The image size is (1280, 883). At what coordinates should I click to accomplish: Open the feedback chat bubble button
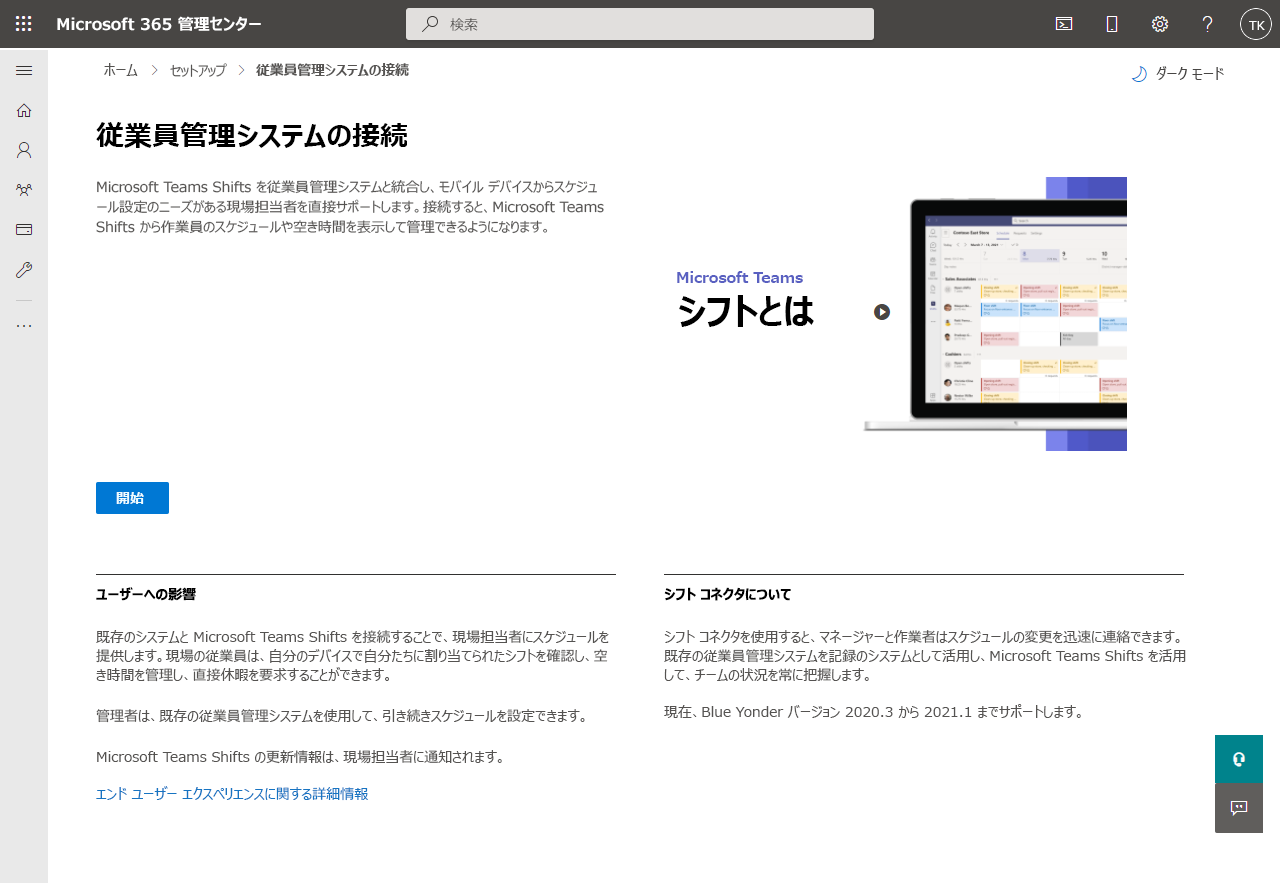[x=1239, y=808]
